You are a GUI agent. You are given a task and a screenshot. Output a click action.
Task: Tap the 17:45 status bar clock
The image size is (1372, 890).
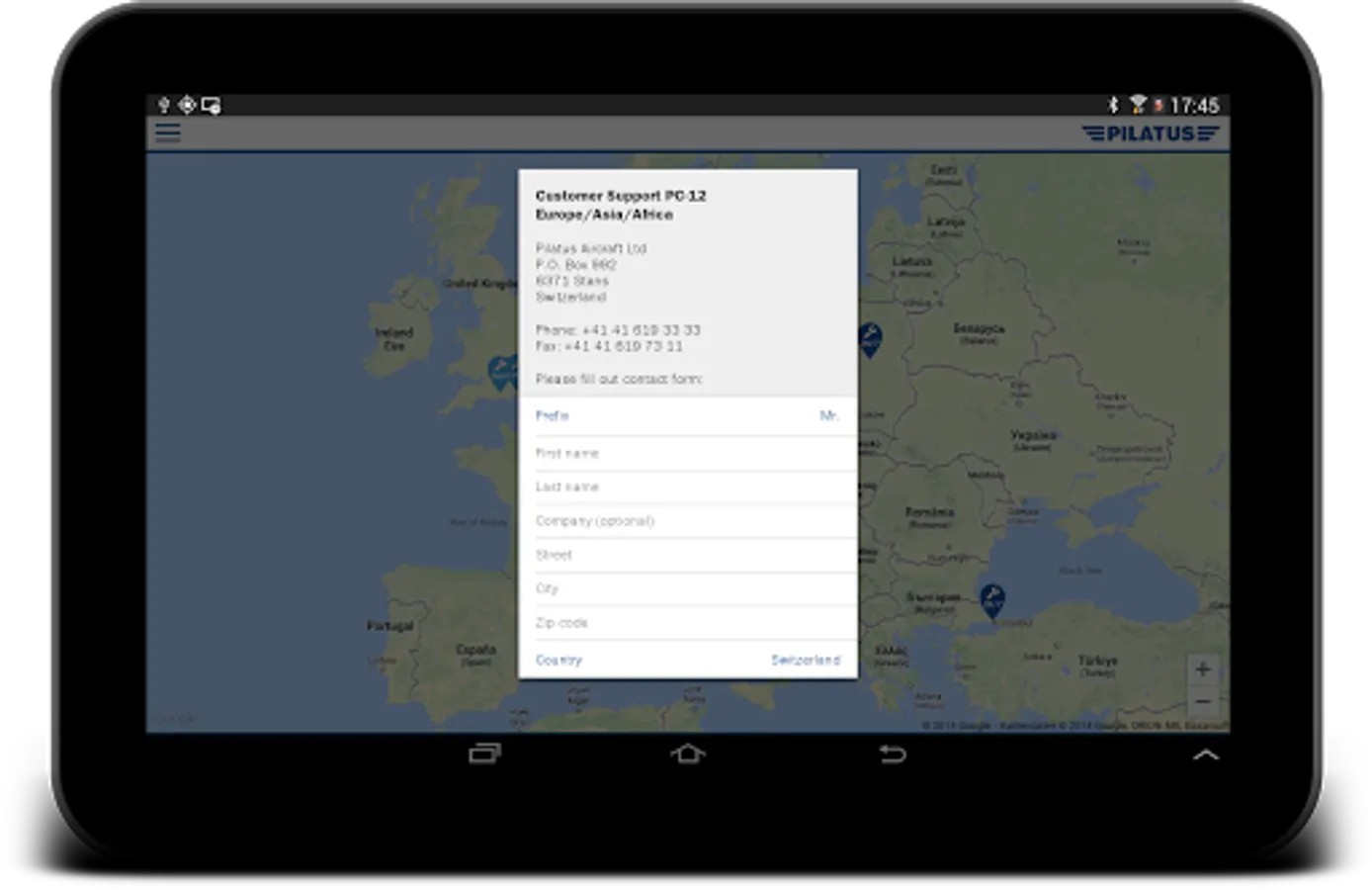point(1194,105)
